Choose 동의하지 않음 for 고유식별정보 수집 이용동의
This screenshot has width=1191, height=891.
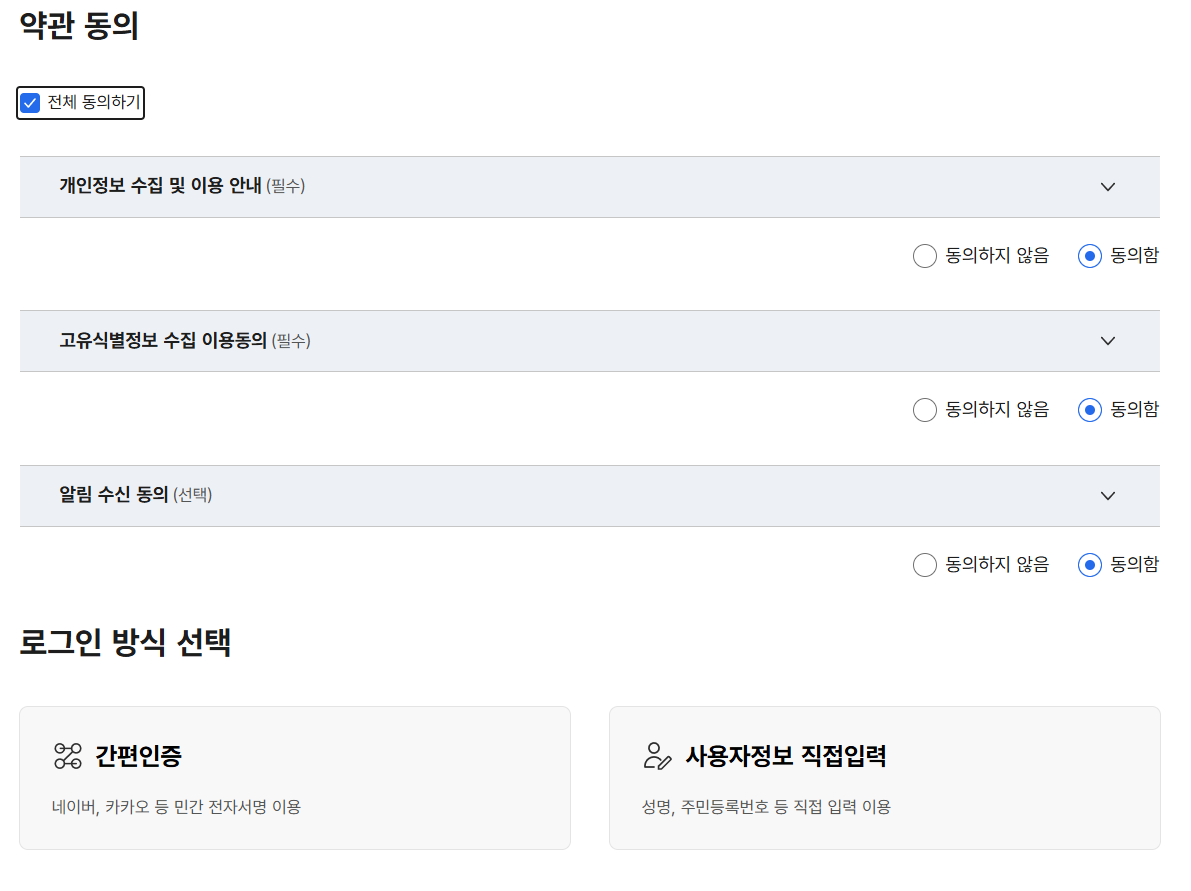pos(925,410)
